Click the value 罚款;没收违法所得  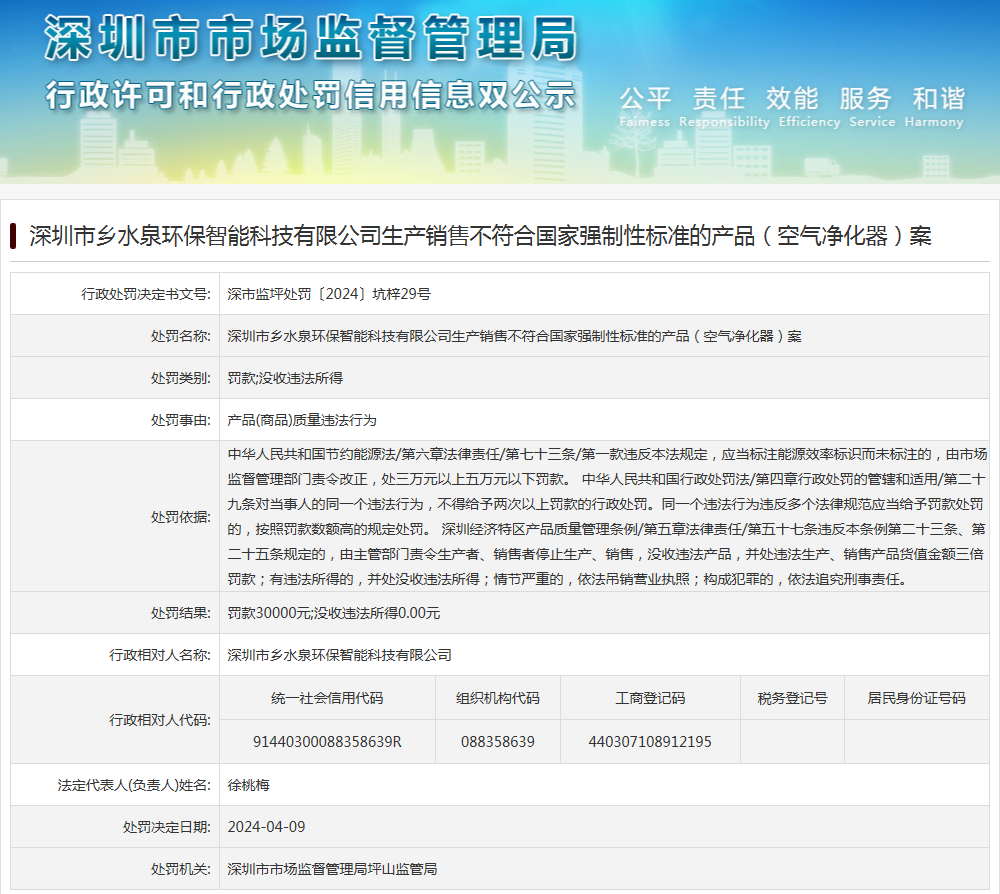285,378
